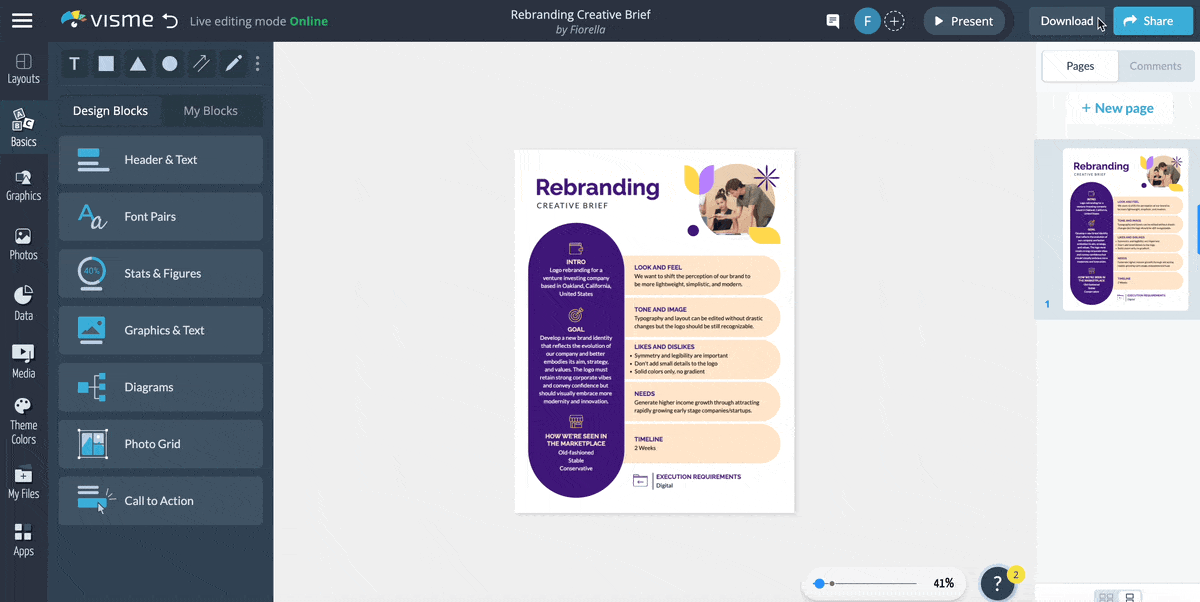Click the Present button
The width and height of the screenshot is (1200, 602).
[963, 20]
